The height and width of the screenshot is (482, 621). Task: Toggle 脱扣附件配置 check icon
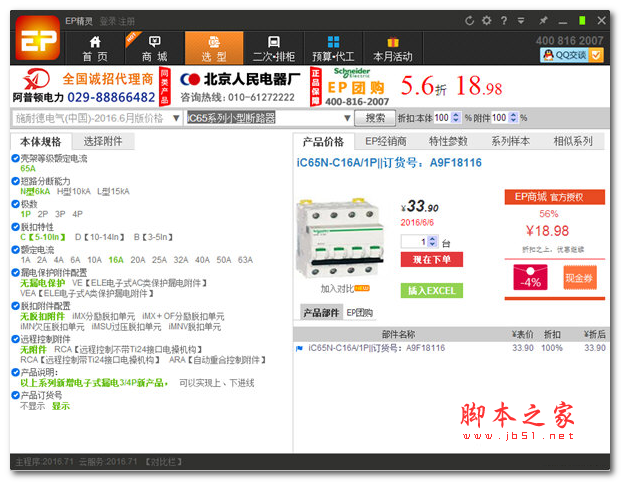tap(15, 306)
